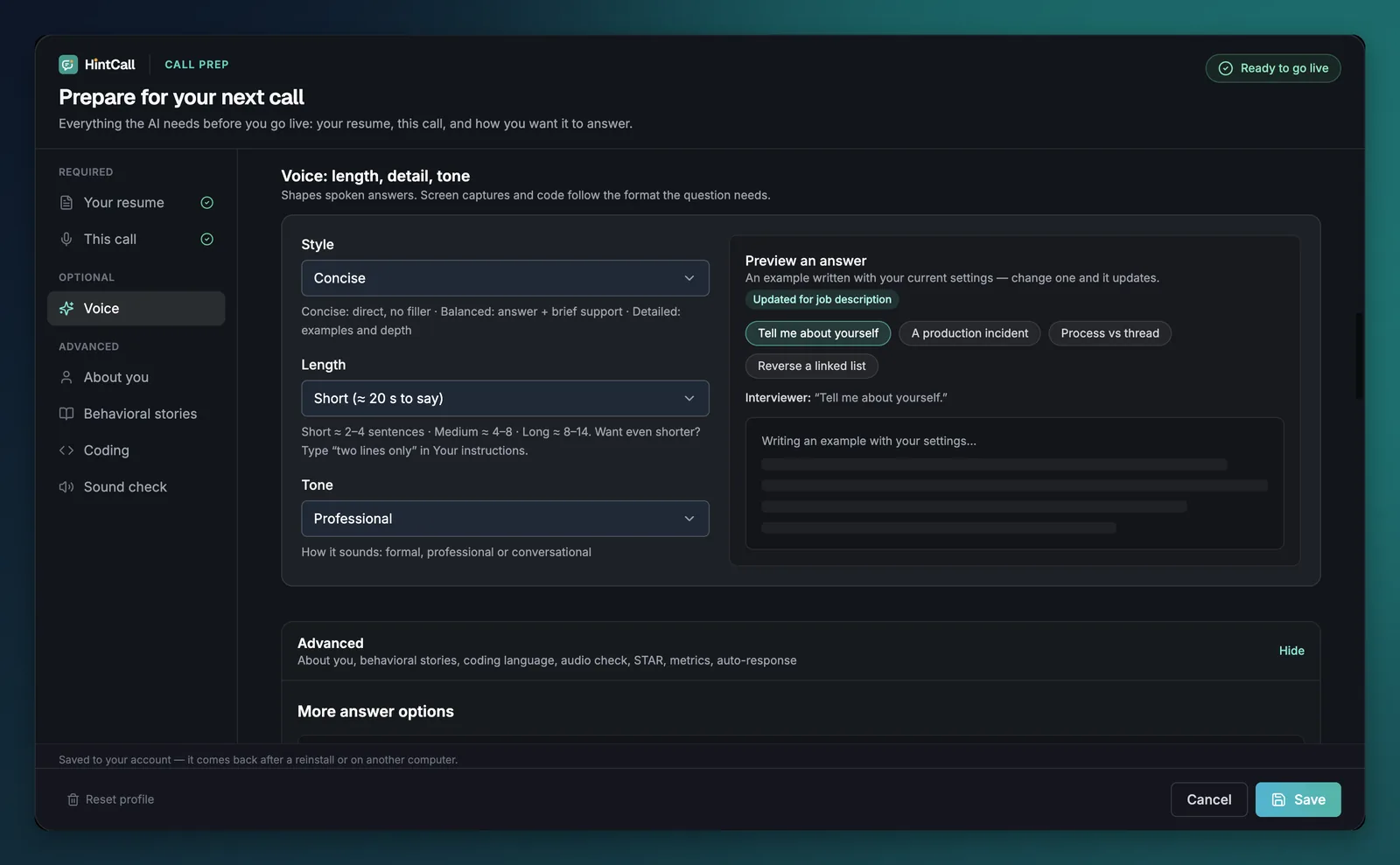
Task: Click the book icon for Behavioral stories
Action: (66, 415)
